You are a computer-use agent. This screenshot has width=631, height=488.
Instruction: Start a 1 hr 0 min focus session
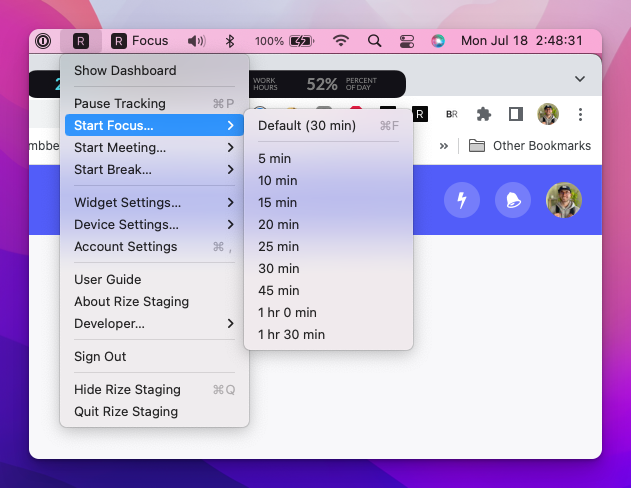pyautogui.click(x=328, y=313)
